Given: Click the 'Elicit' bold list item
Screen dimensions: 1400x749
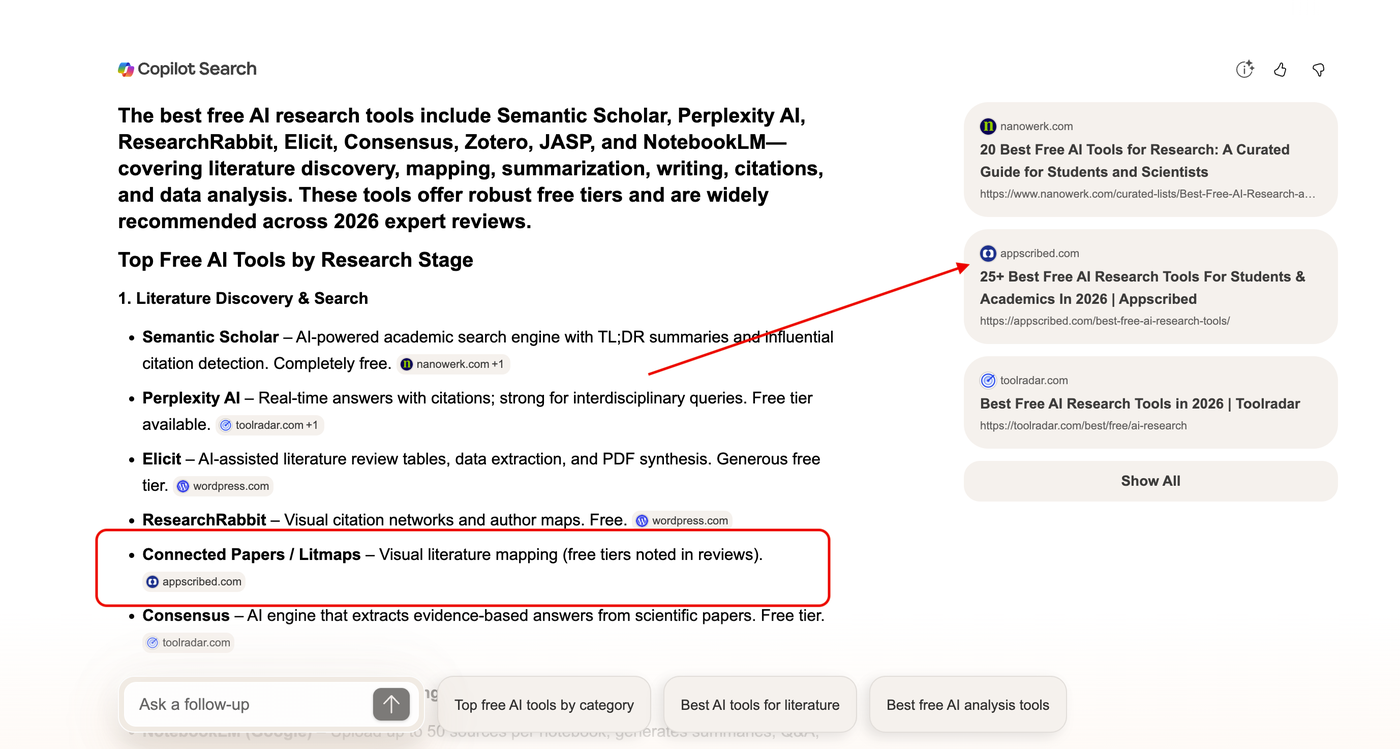Looking at the screenshot, I should tap(161, 459).
